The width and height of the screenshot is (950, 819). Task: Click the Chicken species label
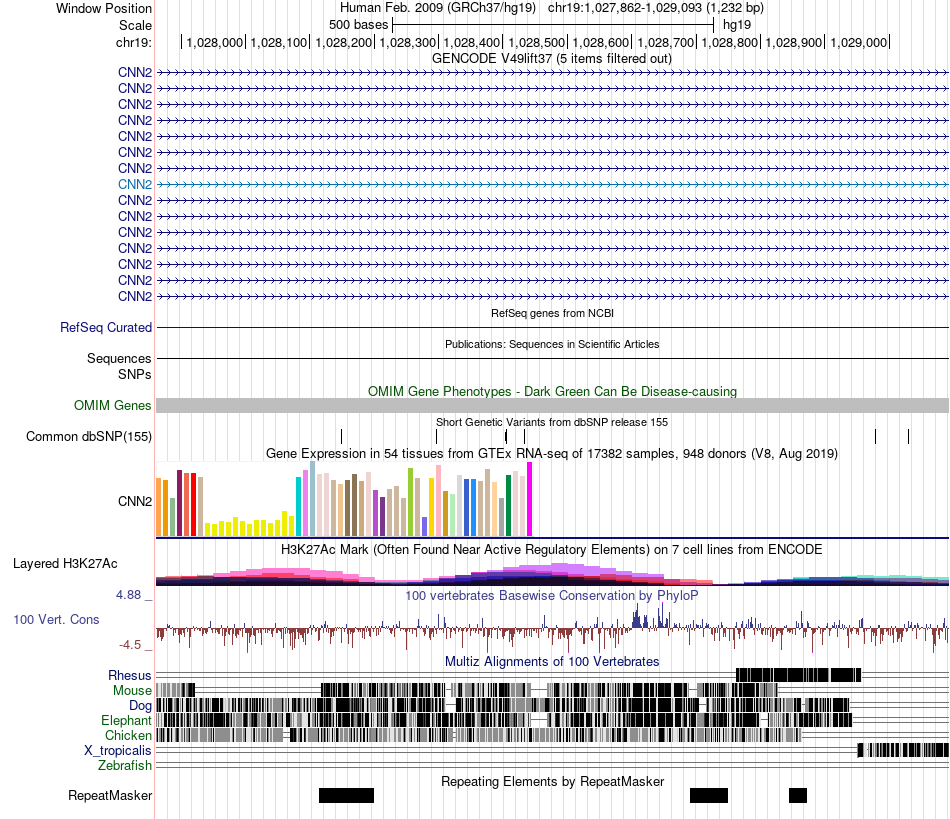(x=128, y=735)
